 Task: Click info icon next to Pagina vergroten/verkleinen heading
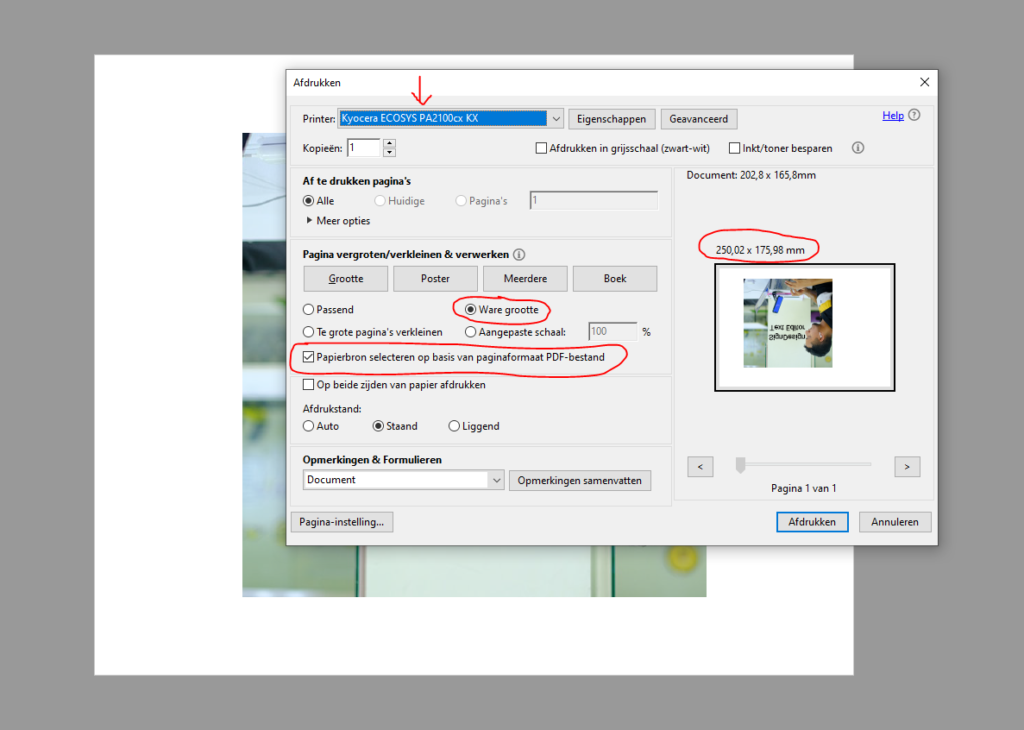point(519,255)
